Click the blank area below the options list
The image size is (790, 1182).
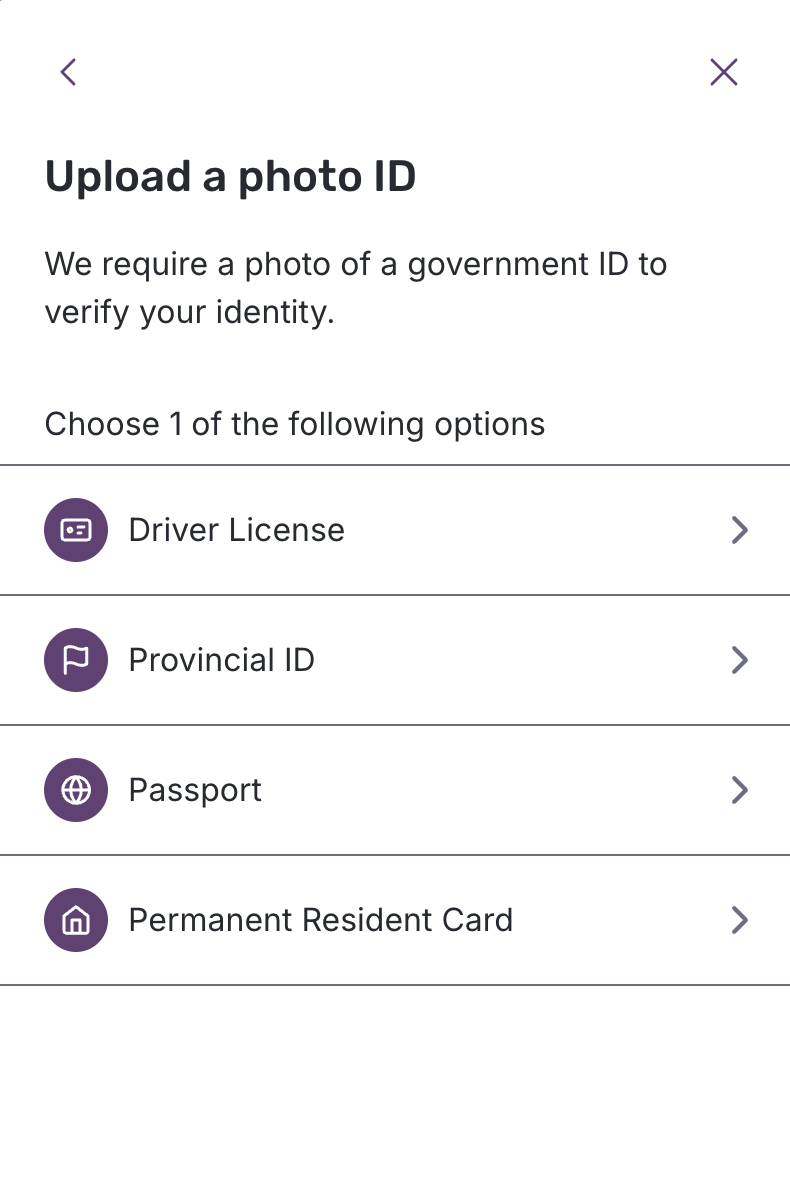click(395, 1080)
